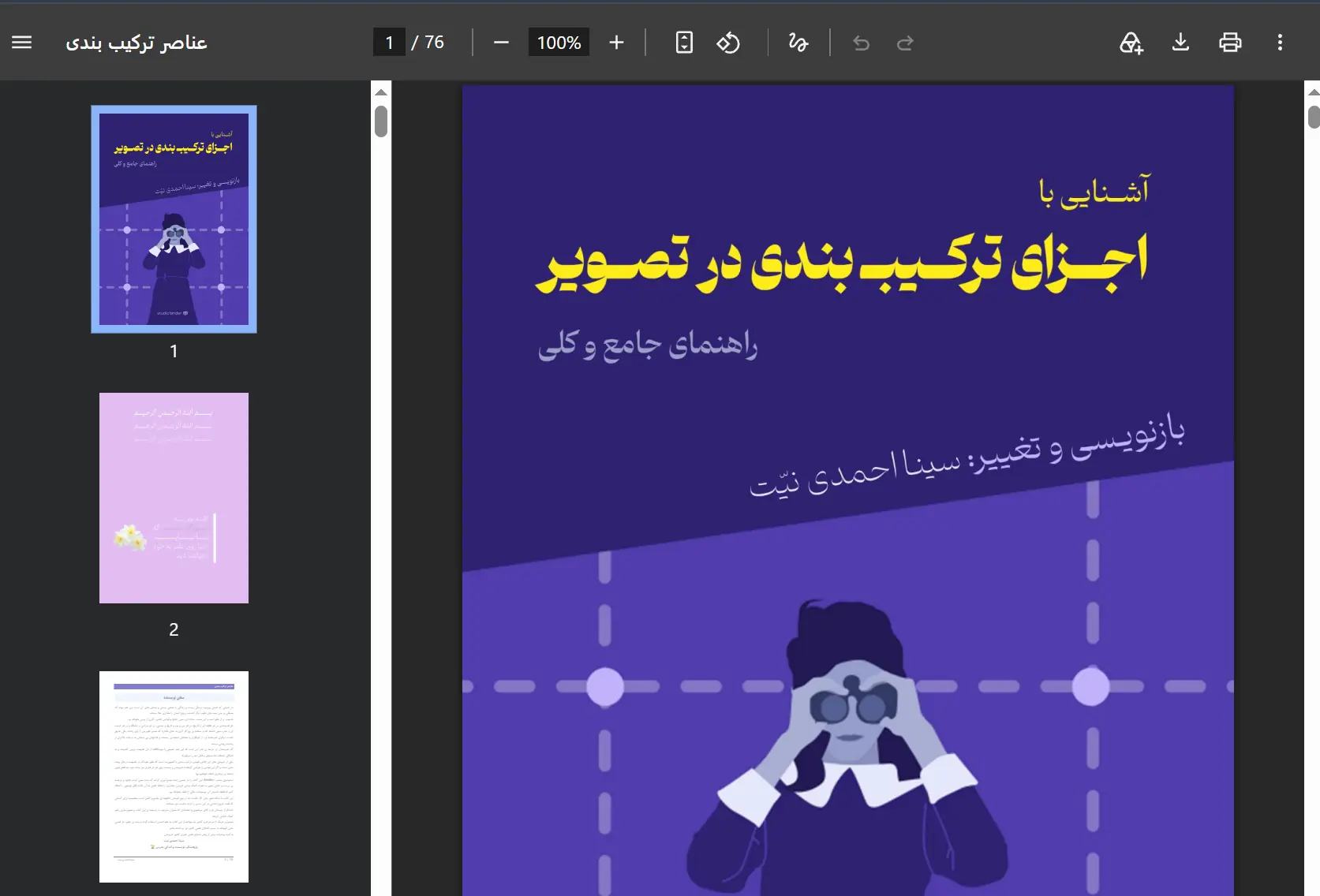The height and width of the screenshot is (896, 1320).
Task: Click the document title 'عناصر ترکیب بندی'
Action: (136, 43)
